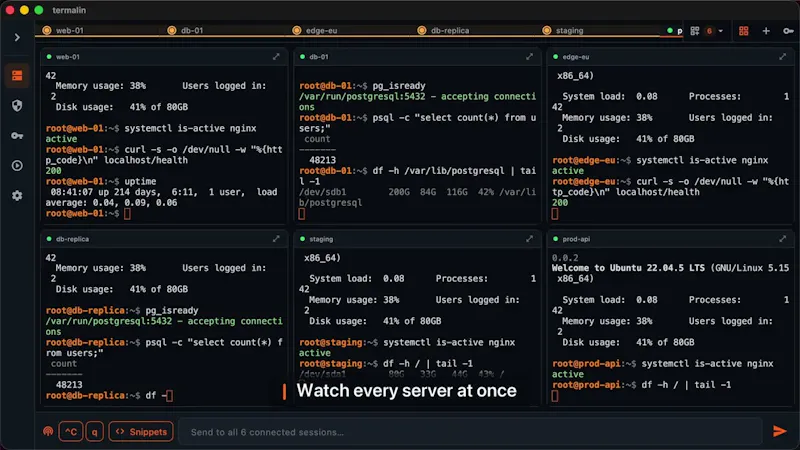This screenshot has width=800, height=450.
Task: Switch to the staging tab
Action: pos(598,31)
